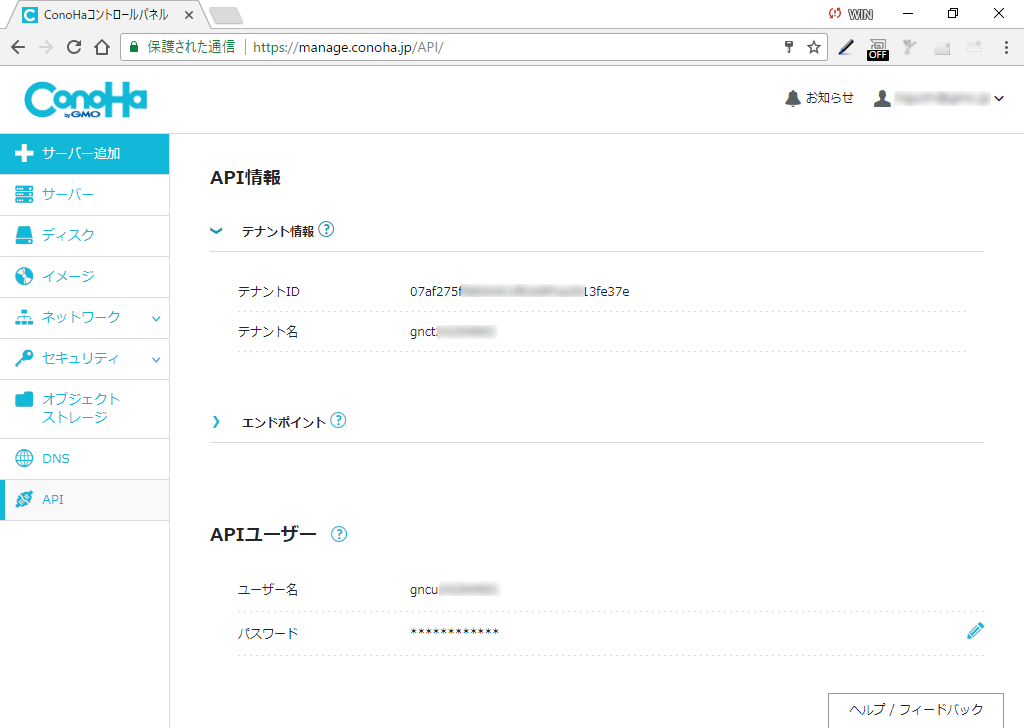Collapse the テナント情報 section chevron

tap(216, 230)
